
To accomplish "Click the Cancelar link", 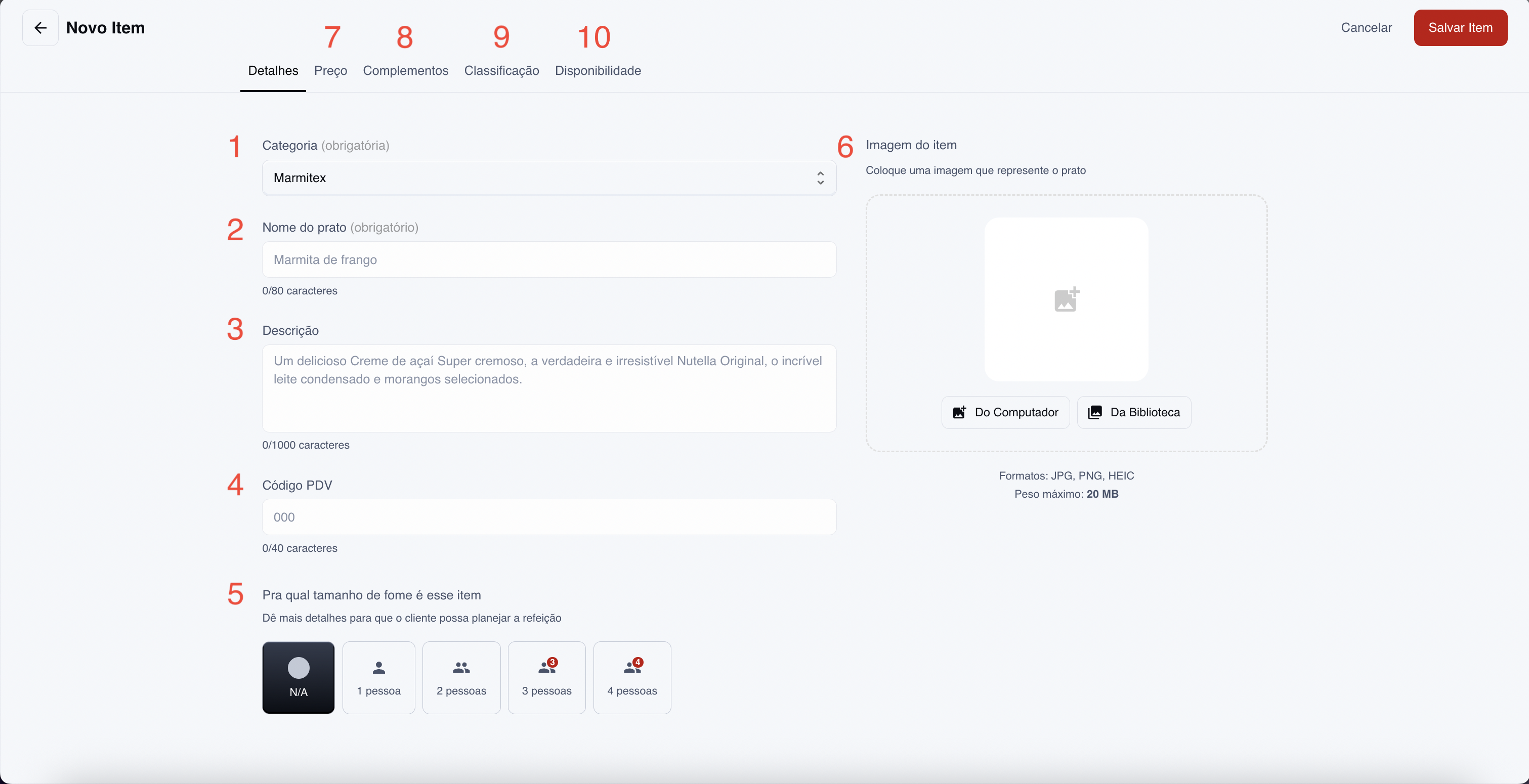I will click(1367, 28).
